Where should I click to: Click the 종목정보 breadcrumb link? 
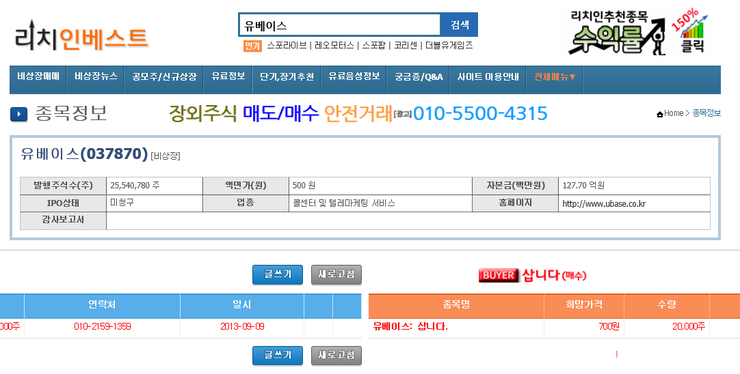click(x=706, y=113)
